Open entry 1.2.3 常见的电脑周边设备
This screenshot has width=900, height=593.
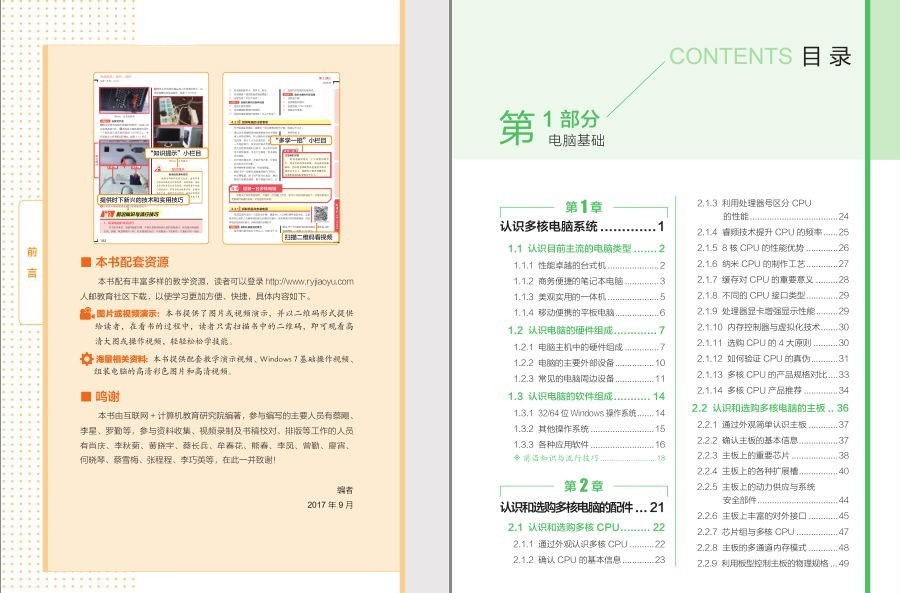click(589, 379)
